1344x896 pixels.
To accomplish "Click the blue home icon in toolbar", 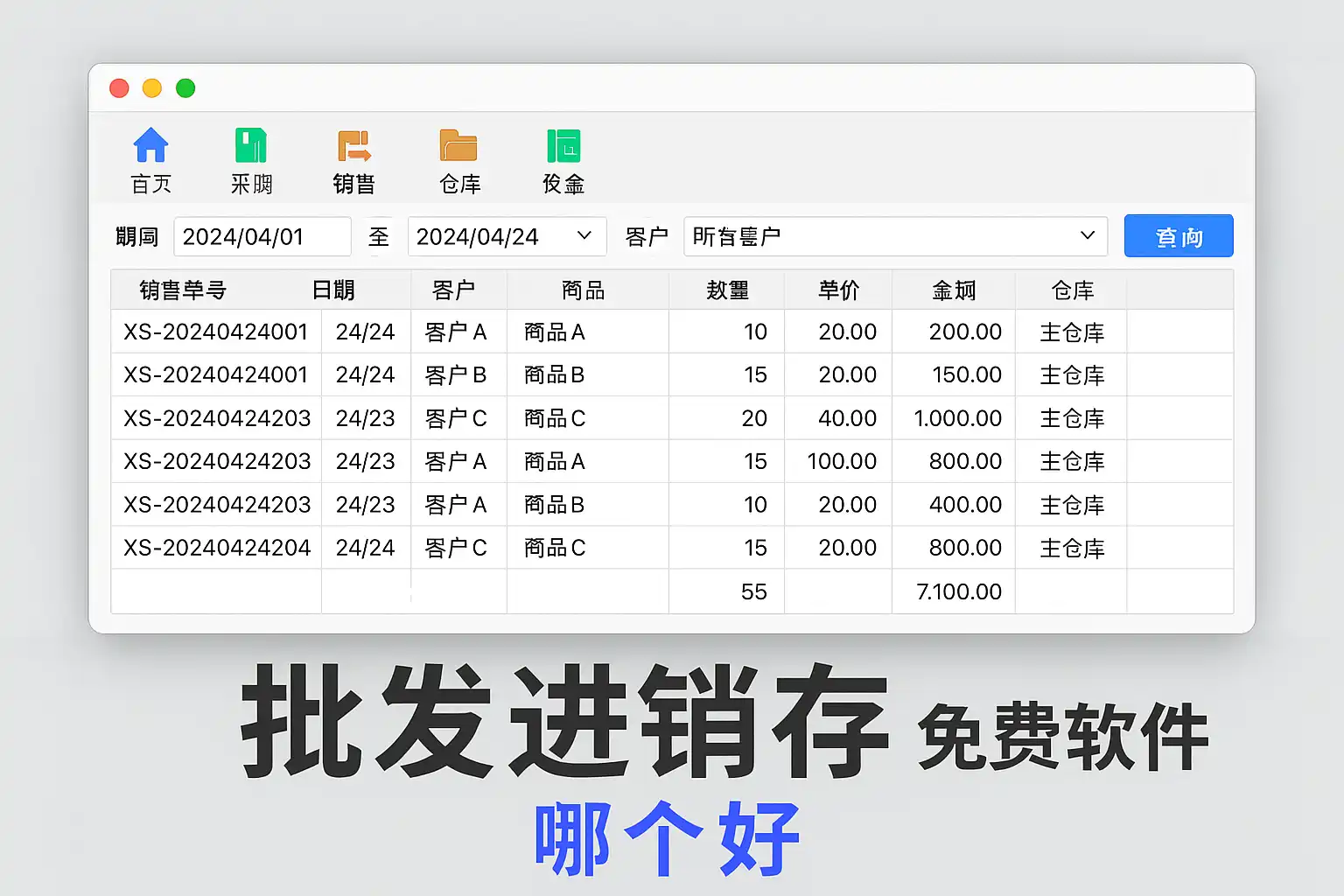I will coord(150,145).
